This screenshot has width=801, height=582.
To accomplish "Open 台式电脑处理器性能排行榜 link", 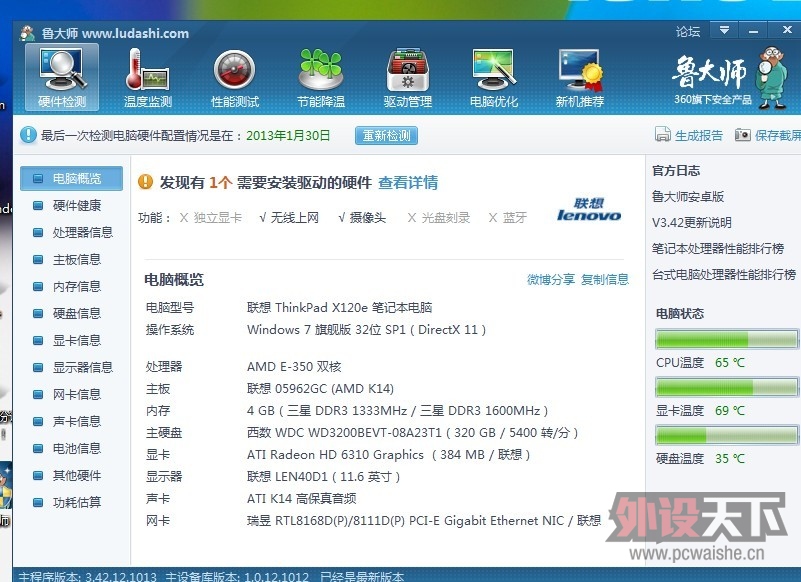I will (724, 275).
